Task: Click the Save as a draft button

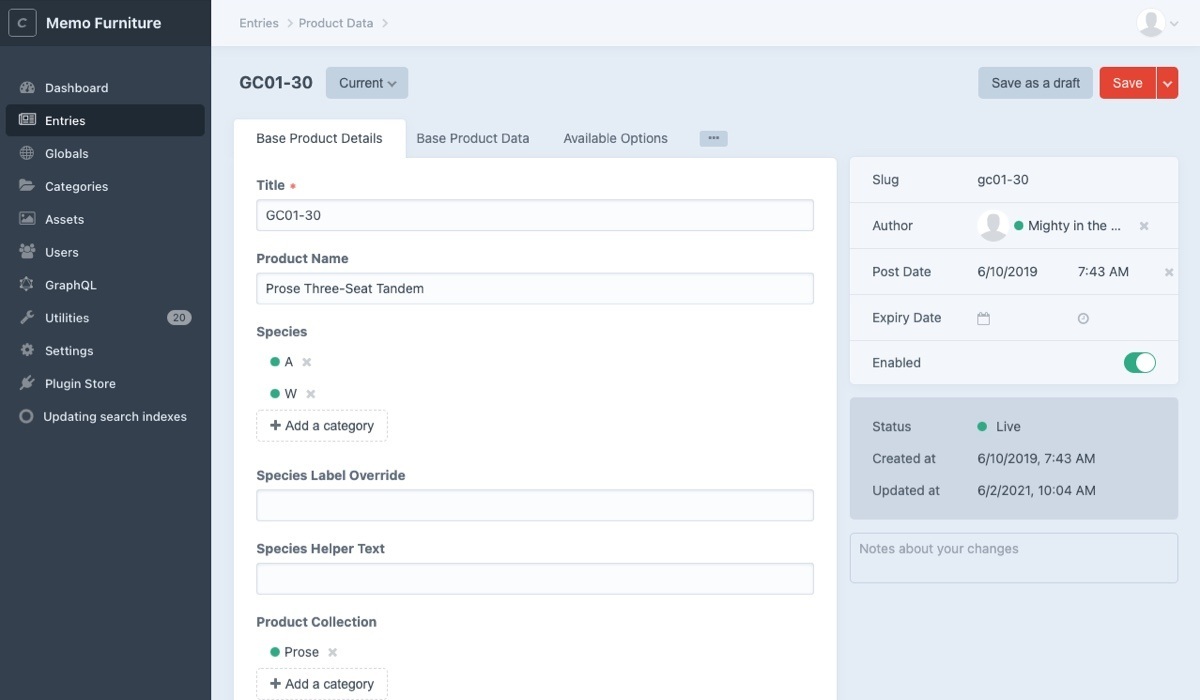Action: click(x=1035, y=83)
